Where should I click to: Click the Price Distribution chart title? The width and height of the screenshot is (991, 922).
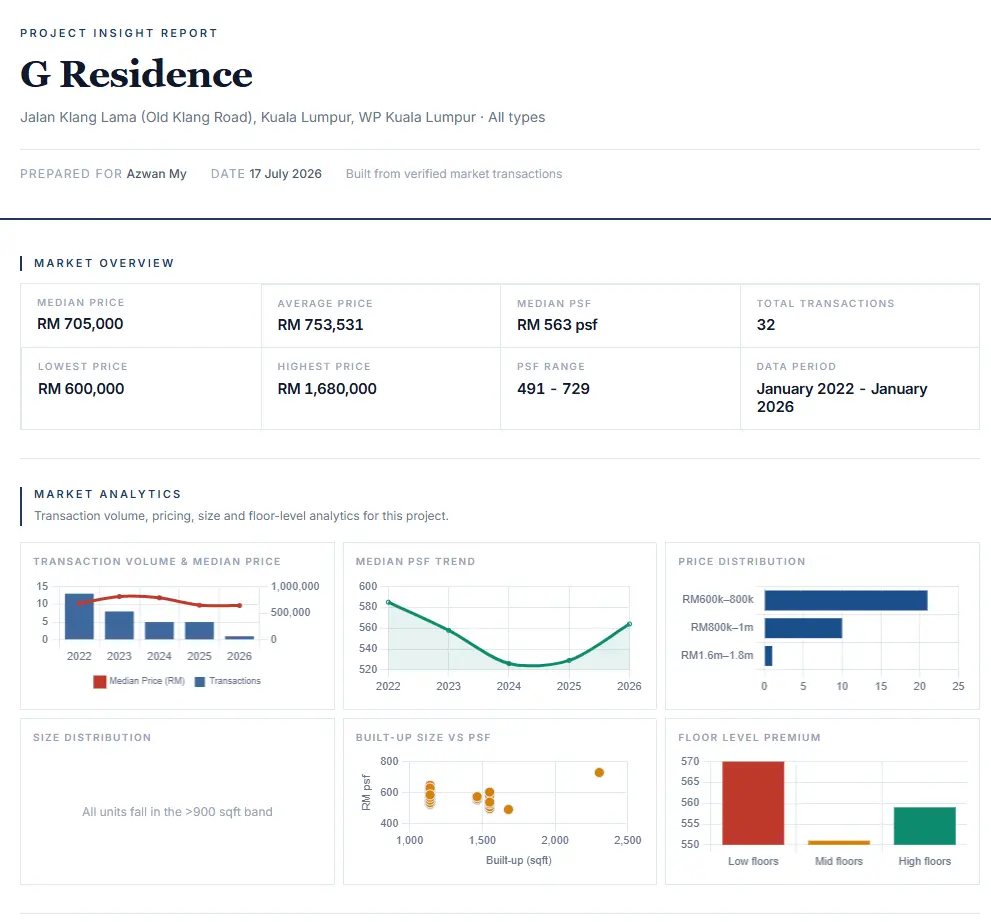[741, 561]
